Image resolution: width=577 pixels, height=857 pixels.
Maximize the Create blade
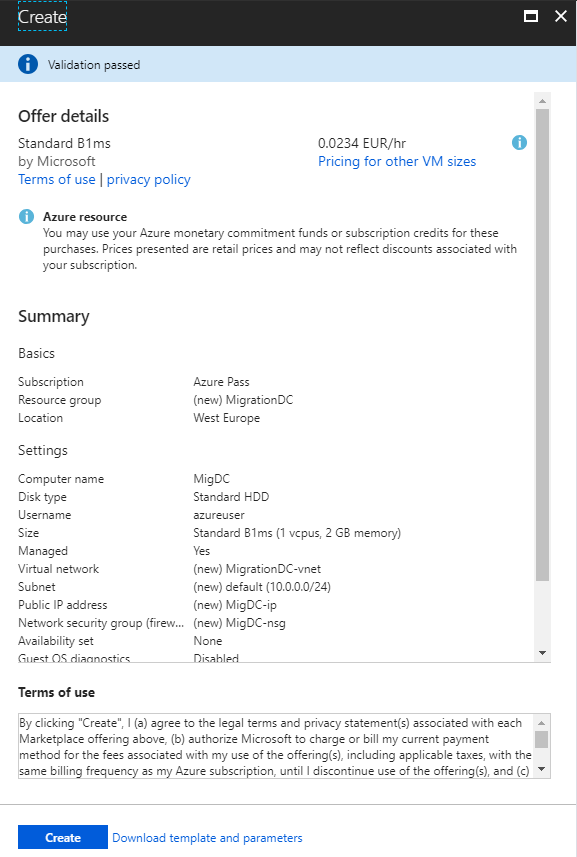[531, 16]
